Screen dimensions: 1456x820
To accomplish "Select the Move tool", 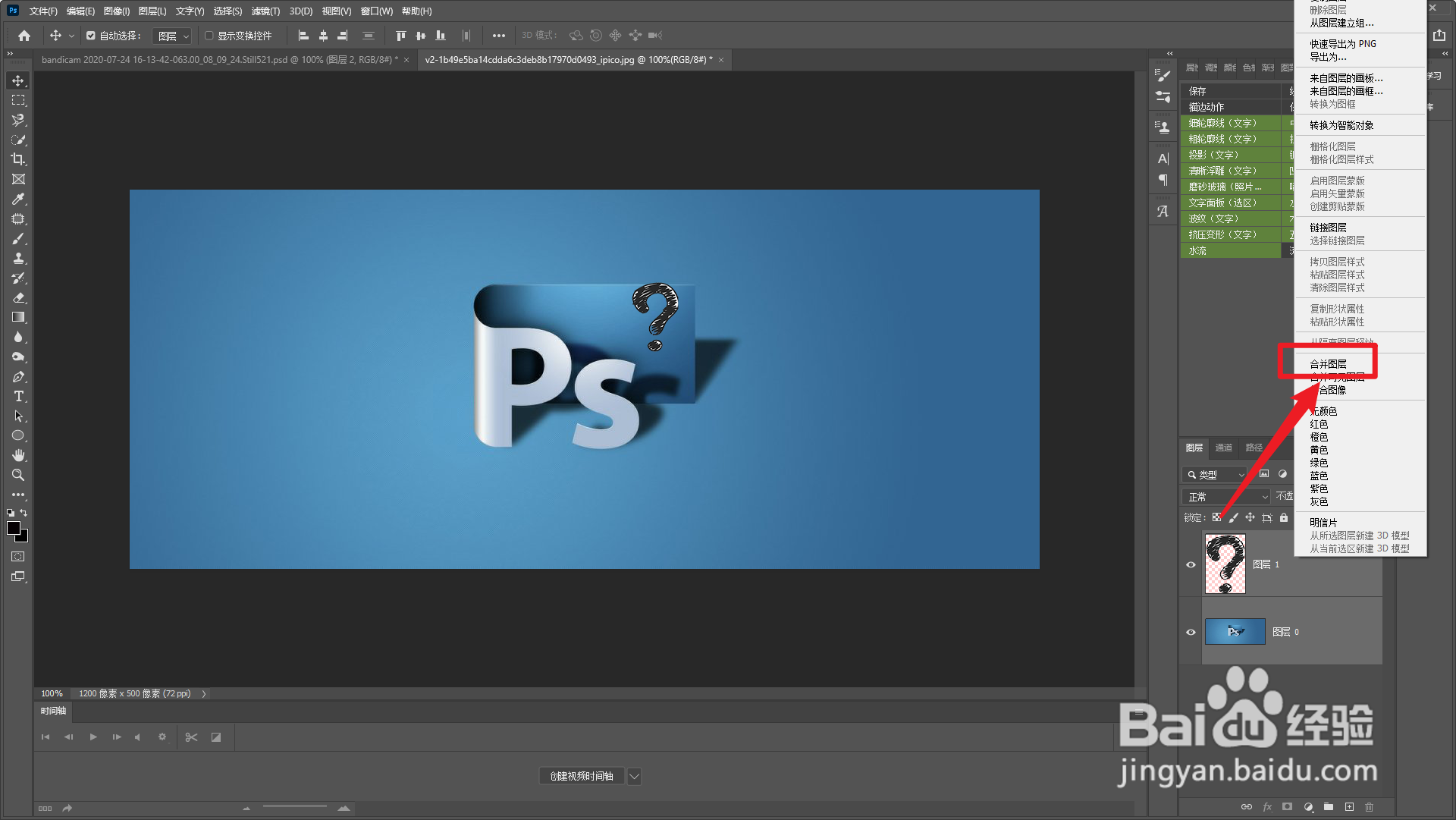I will point(18,80).
